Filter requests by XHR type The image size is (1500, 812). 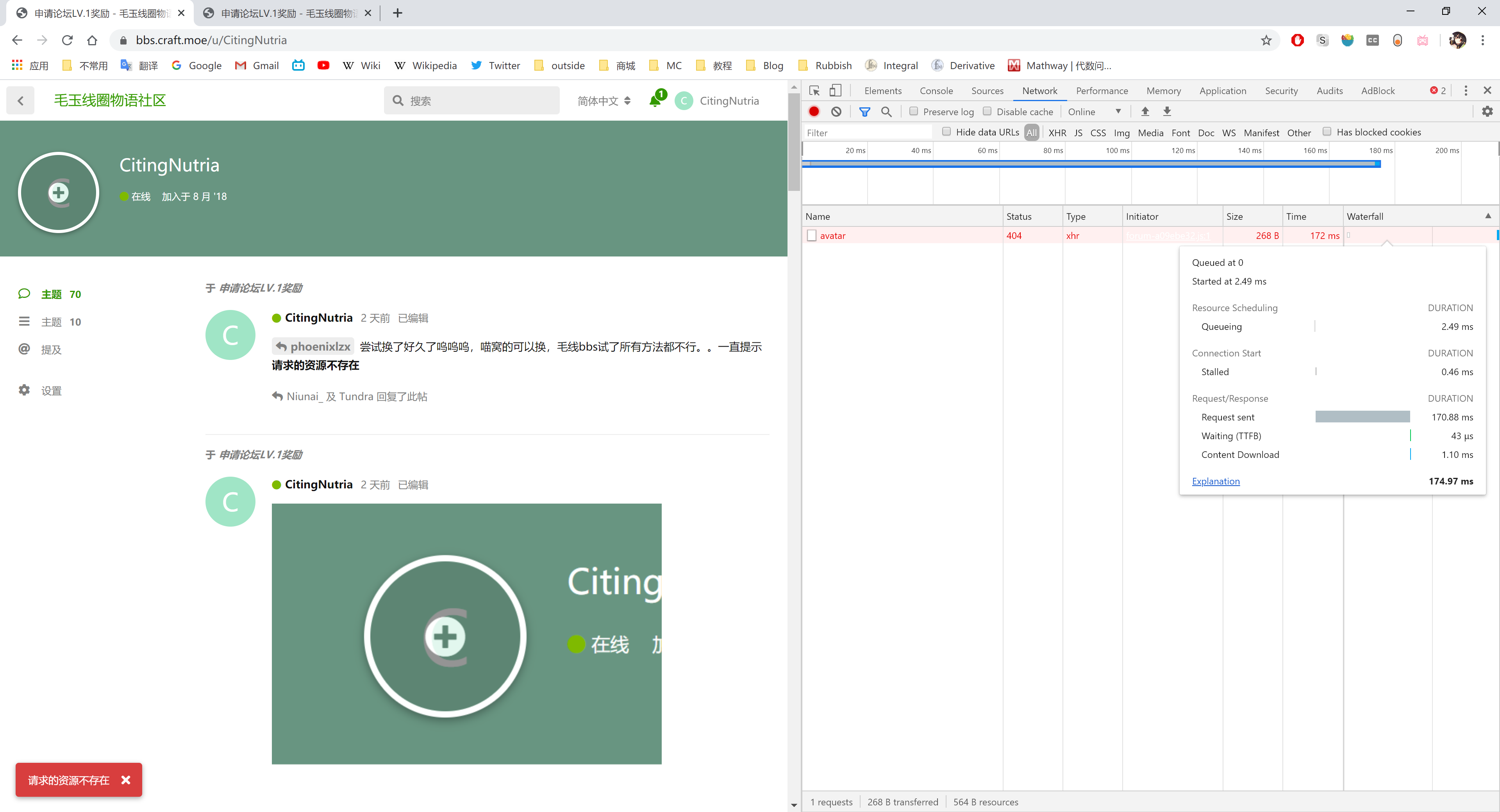pos(1057,133)
